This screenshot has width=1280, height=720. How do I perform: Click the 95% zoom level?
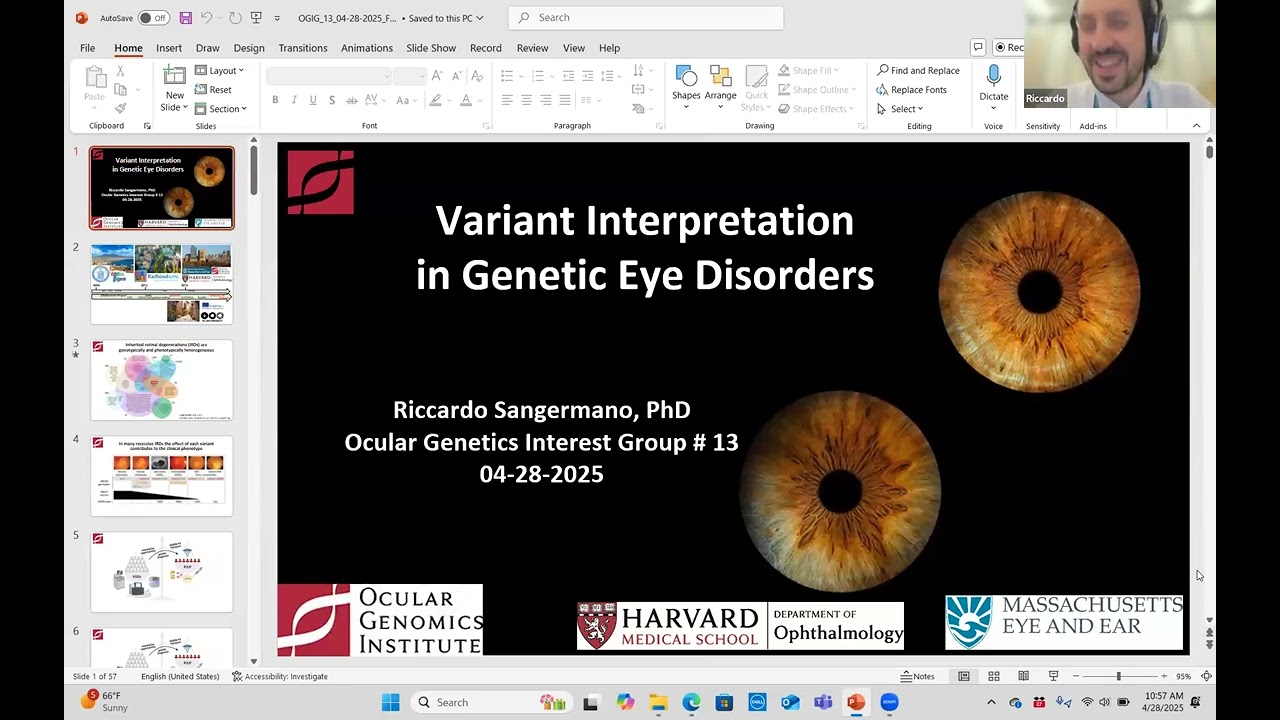1183,677
